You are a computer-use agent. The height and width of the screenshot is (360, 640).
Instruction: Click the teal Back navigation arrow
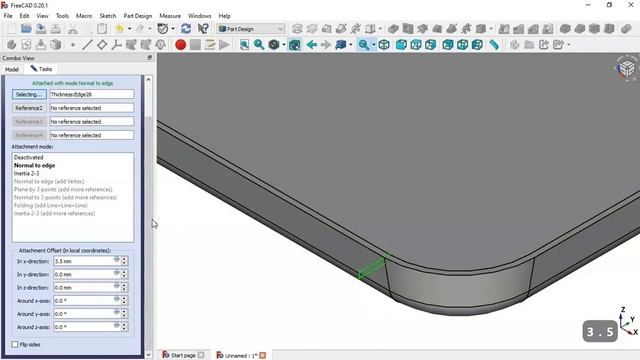click(311, 44)
